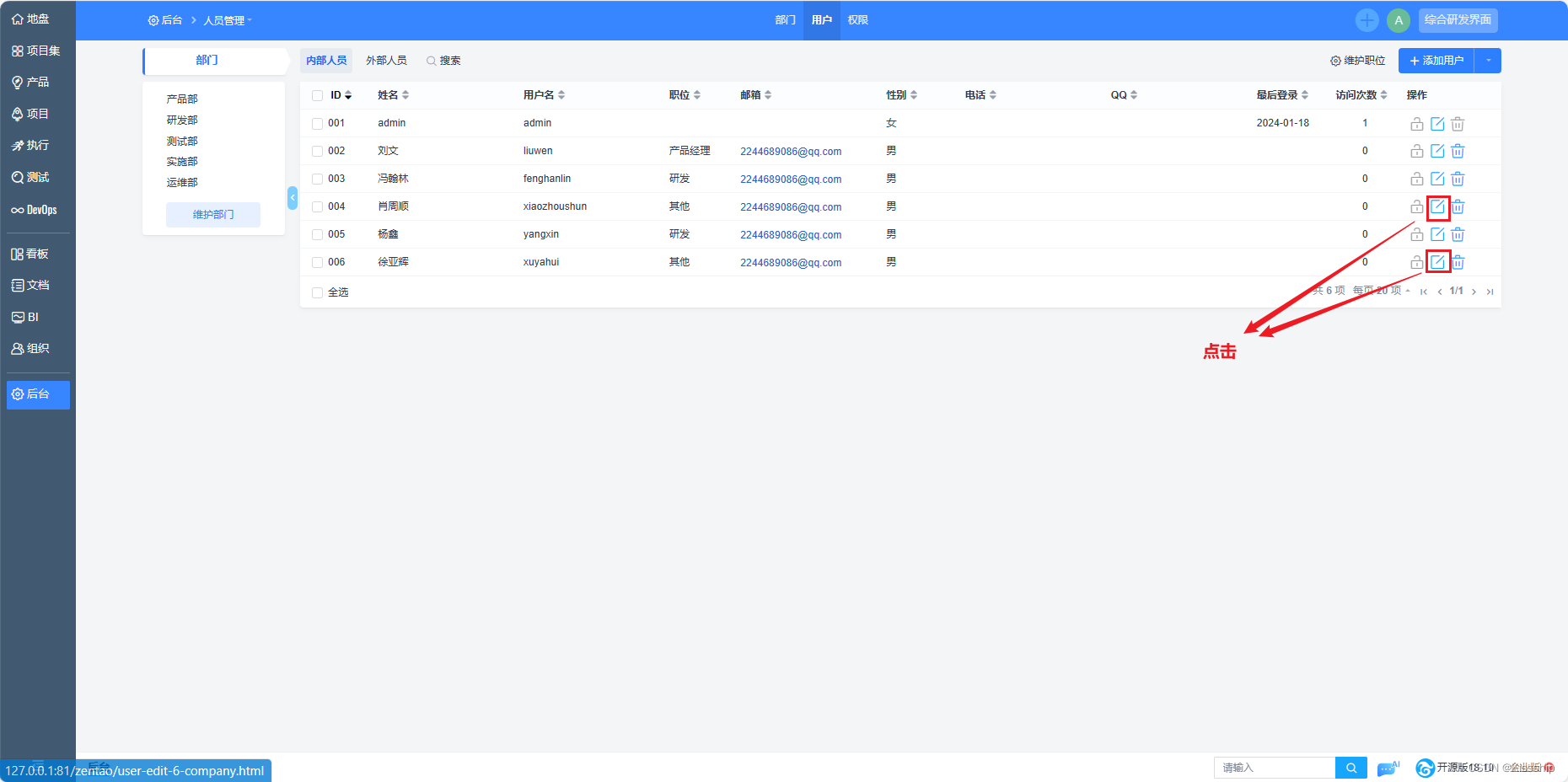Viewport: 1568px width, 782px height.
Task: Switch to 部门 top tab
Action: [786, 20]
